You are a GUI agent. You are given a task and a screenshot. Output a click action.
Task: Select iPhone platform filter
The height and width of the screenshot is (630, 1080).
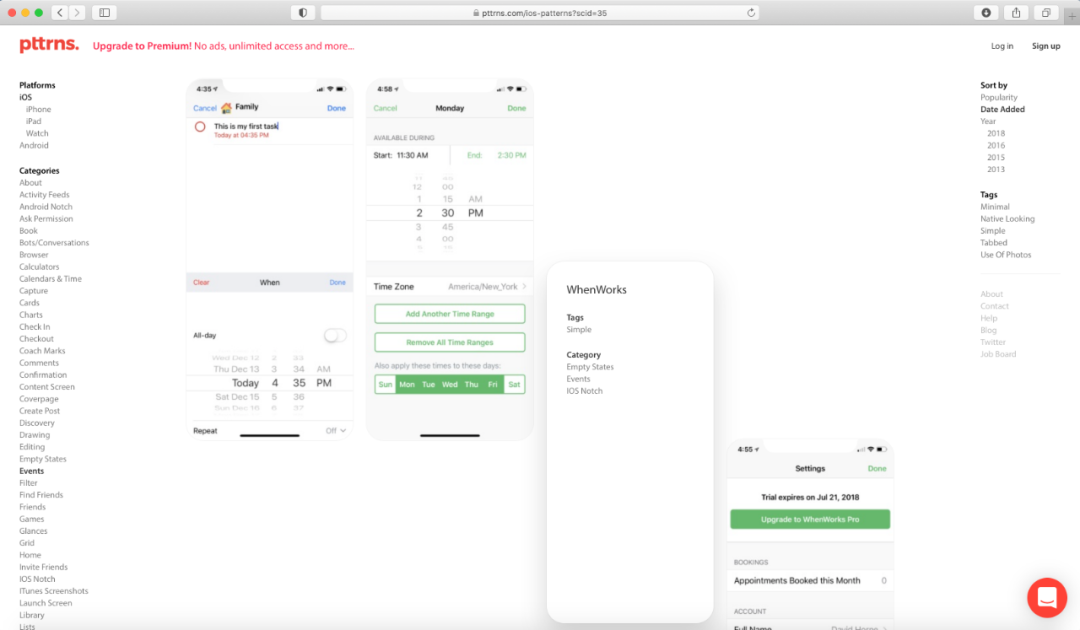[x=39, y=109]
